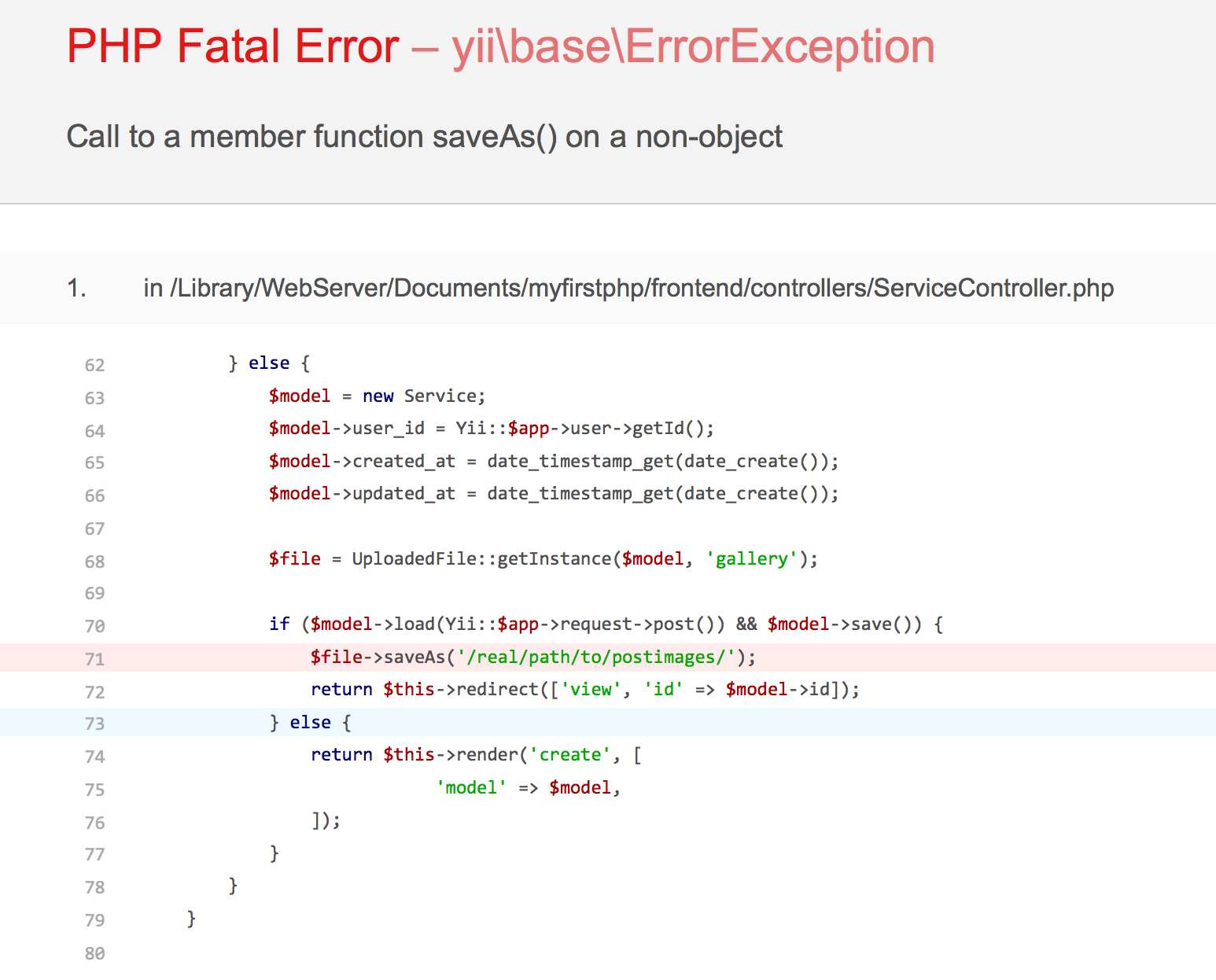Click the highlighted $file->saveAs error line

(532, 658)
